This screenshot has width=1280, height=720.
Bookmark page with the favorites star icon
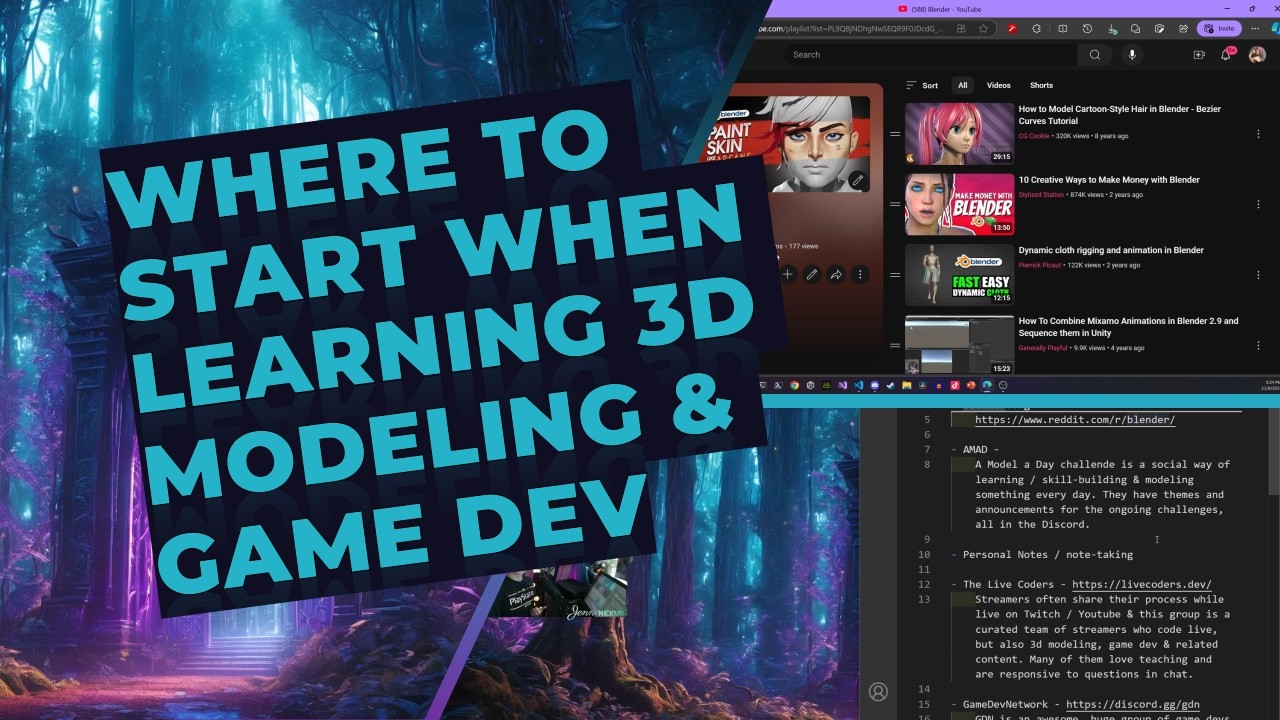coord(983,29)
